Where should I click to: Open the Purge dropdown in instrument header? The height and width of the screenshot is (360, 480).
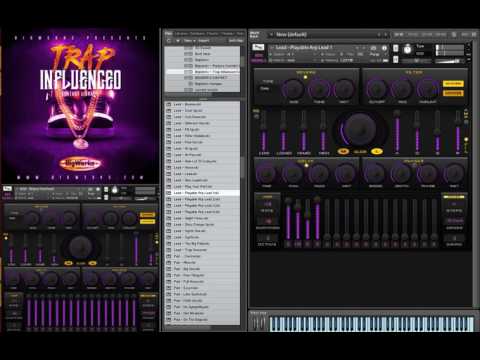coord(375,54)
